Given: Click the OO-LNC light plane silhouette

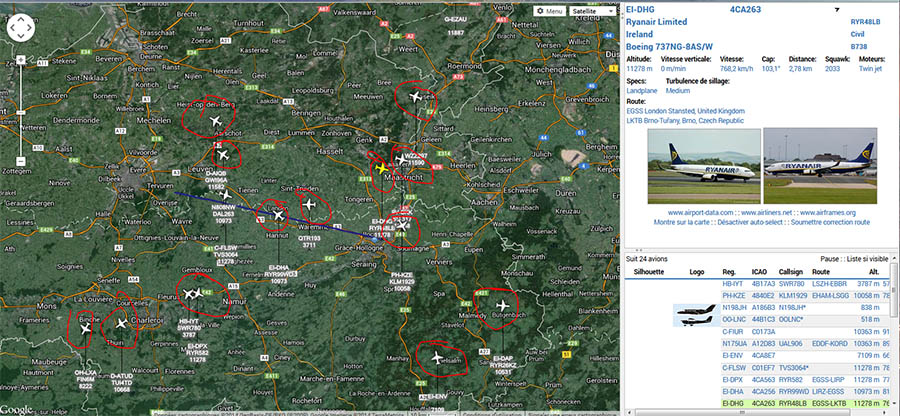Looking at the screenshot, I should coord(696,321).
